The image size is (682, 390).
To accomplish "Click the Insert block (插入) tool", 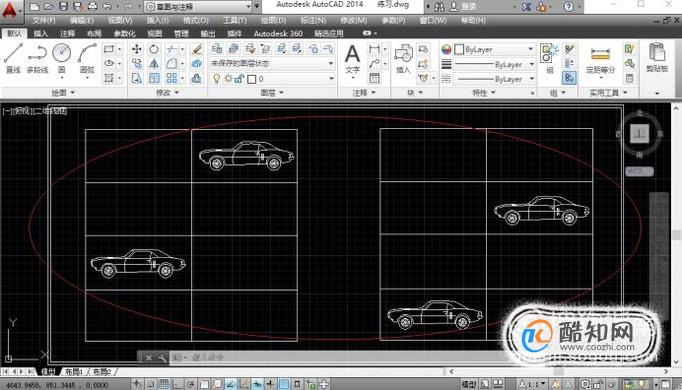I will (403, 59).
